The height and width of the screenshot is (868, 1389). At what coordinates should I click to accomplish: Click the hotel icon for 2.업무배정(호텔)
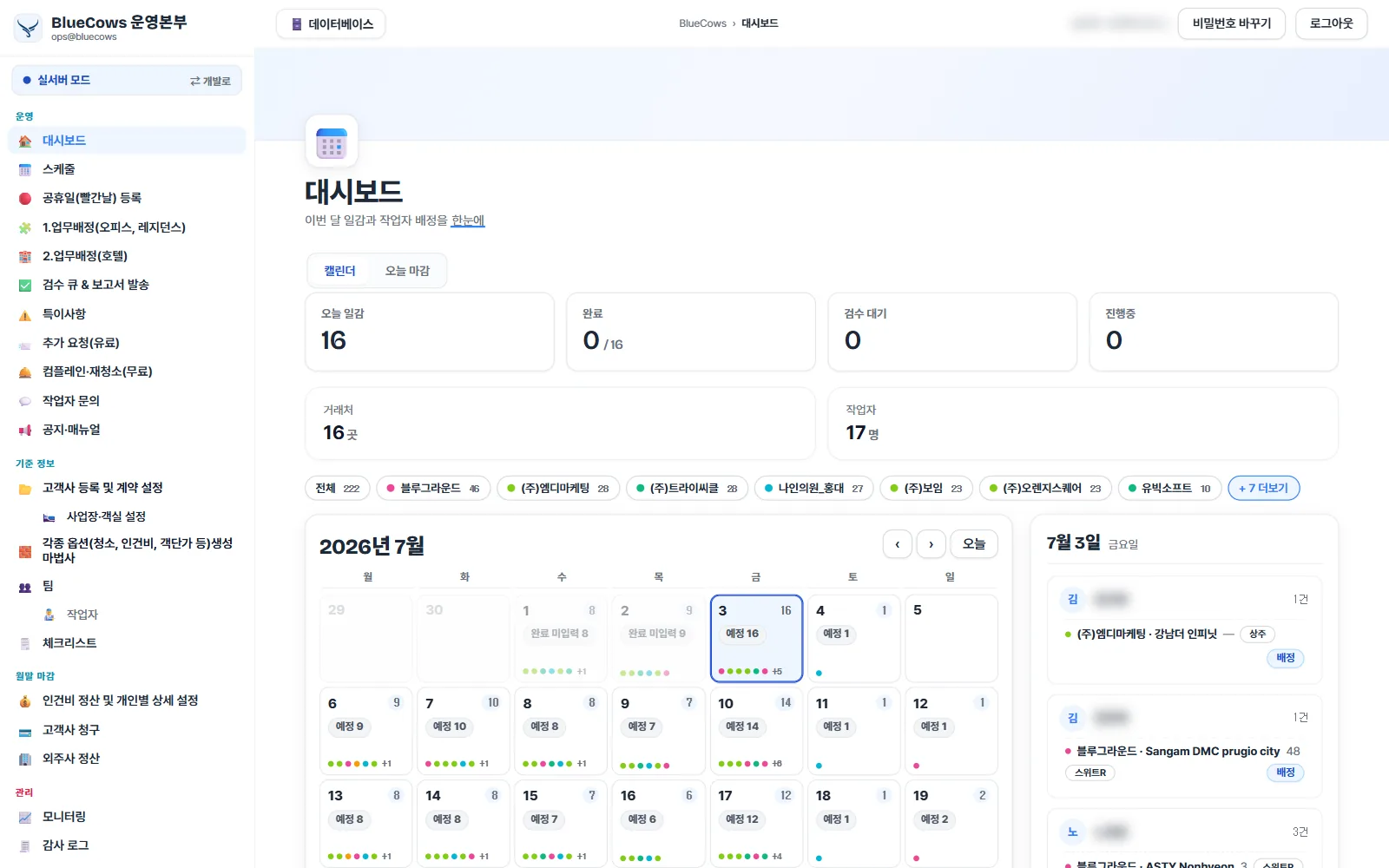coord(25,256)
